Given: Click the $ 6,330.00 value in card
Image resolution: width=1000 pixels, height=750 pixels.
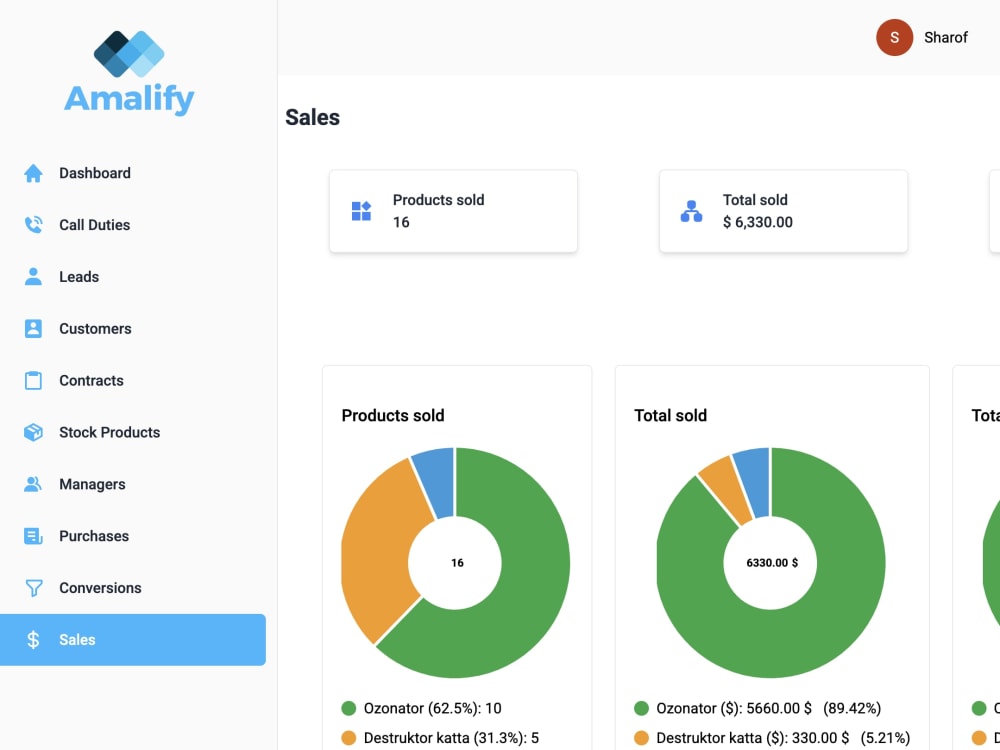Looking at the screenshot, I should point(758,223).
